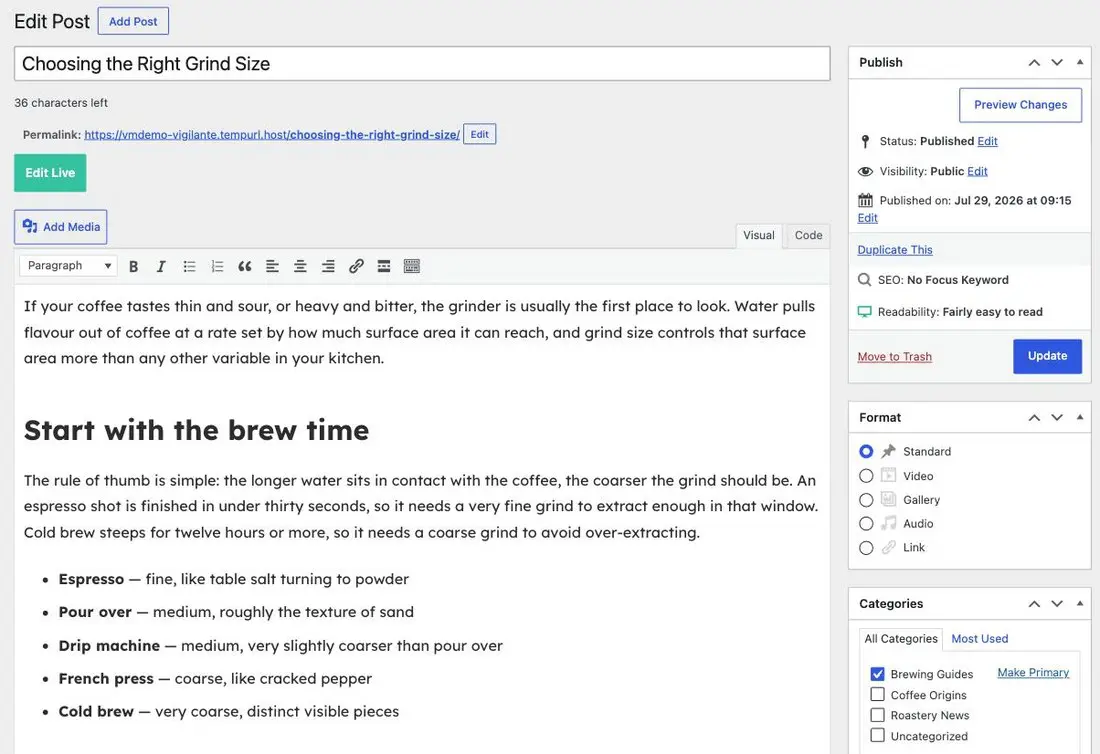The height and width of the screenshot is (754, 1100).
Task: Open the Most Used categories tab
Action: click(x=979, y=639)
